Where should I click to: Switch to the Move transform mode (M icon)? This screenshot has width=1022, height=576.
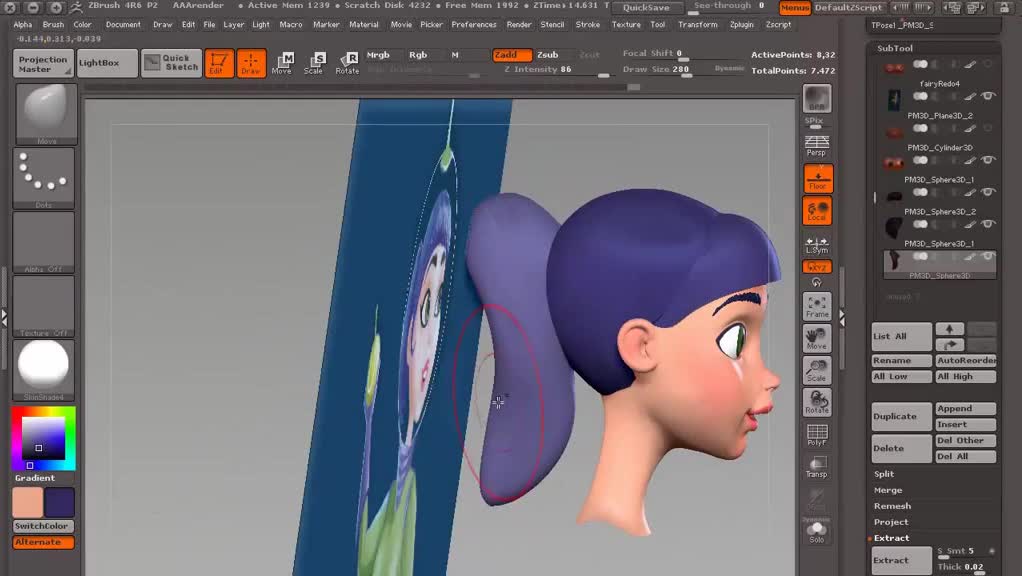pos(282,63)
